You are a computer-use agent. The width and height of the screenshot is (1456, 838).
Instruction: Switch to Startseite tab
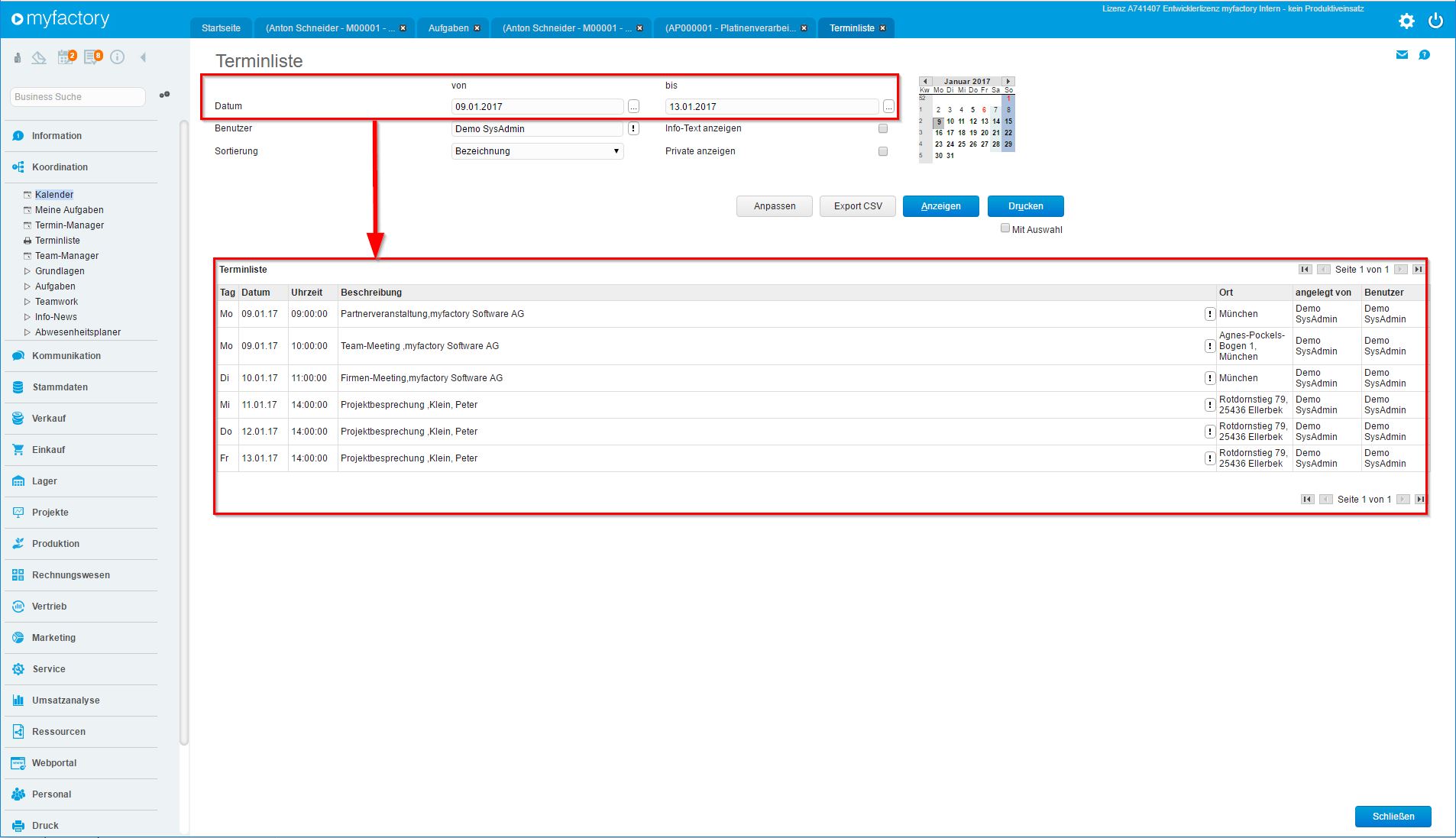221,28
